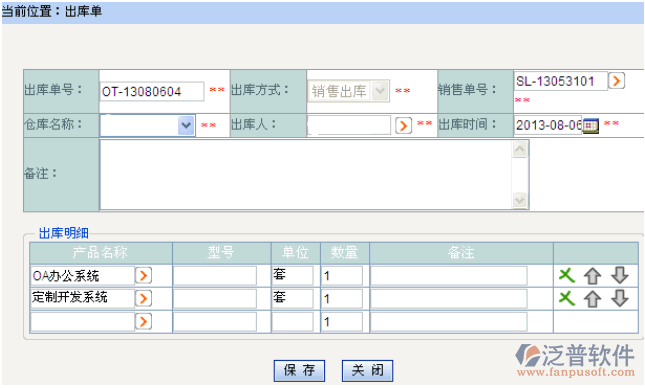Move OA办公系统 row up
The height and width of the screenshot is (388, 645).
(592, 276)
